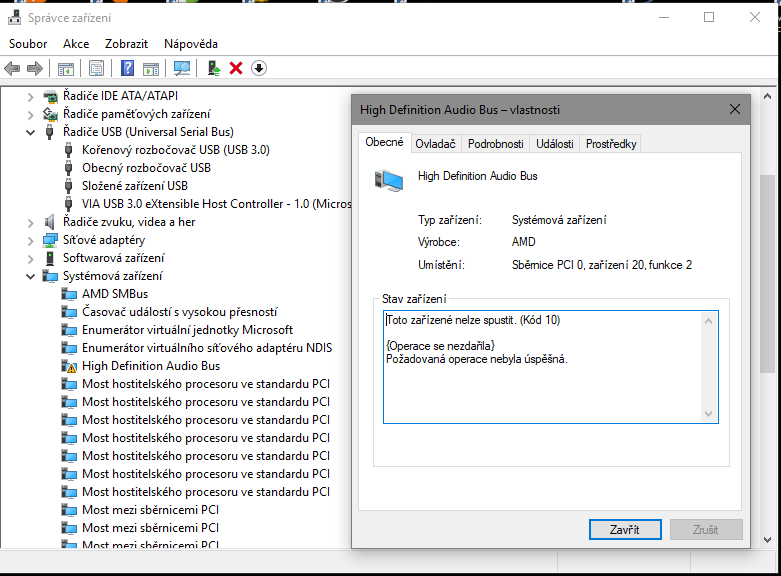Click the icon beside Složené zařízení USB
This screenshot has width=781, height=576.
point(69,186)
